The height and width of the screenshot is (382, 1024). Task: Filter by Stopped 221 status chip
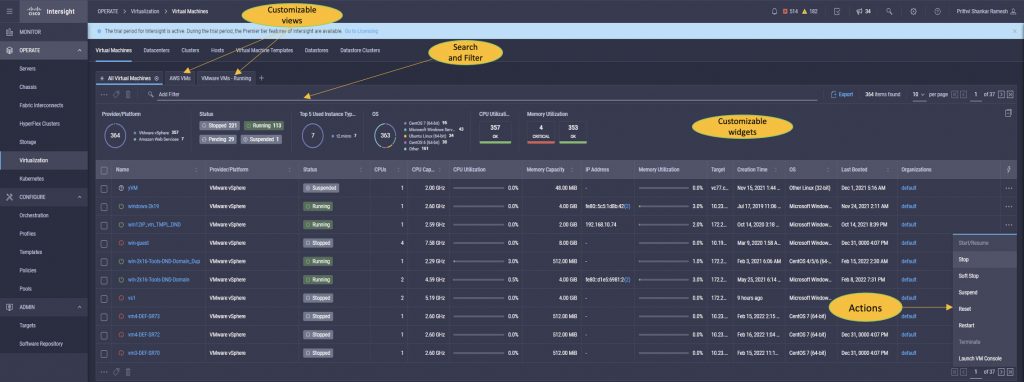220,125
